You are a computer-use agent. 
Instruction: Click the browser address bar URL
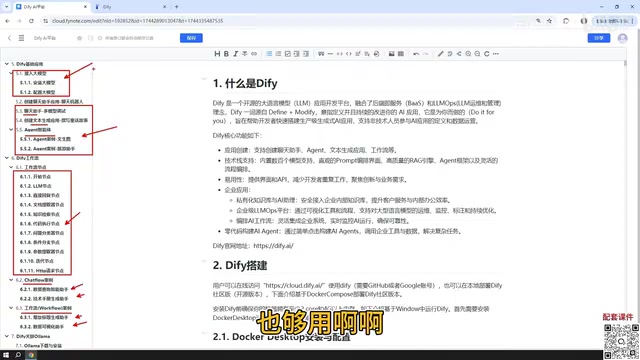(137, 21)
